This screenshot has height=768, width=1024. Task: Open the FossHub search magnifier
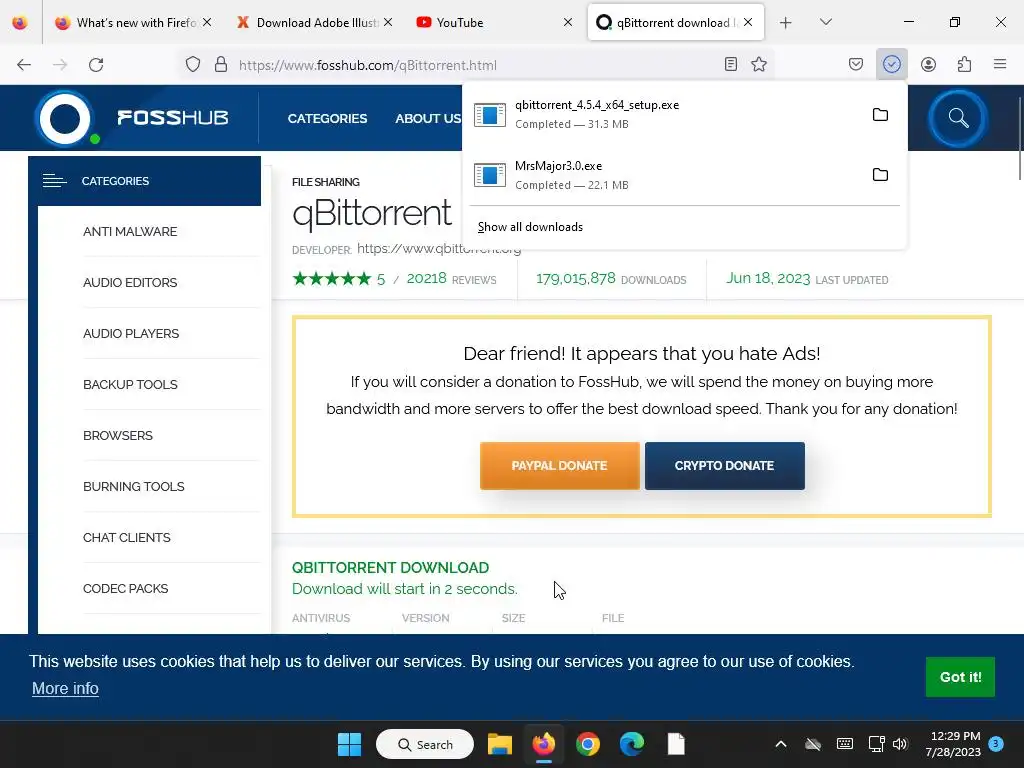coord(958,118)
